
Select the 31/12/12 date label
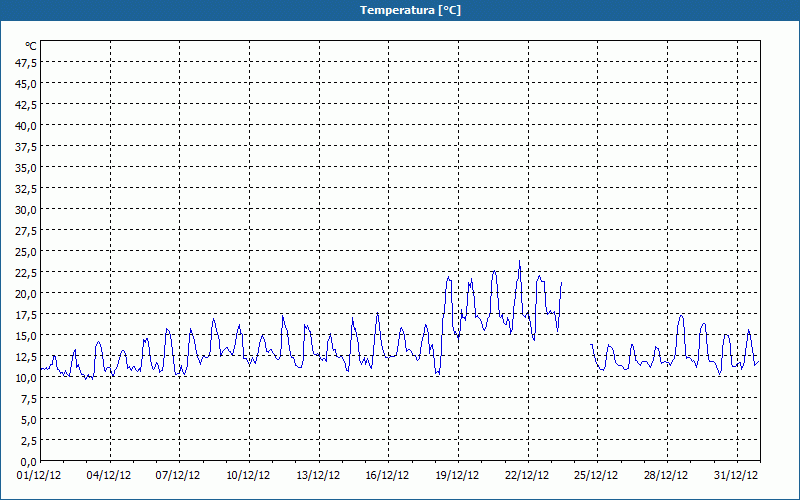tap(736, 476)
